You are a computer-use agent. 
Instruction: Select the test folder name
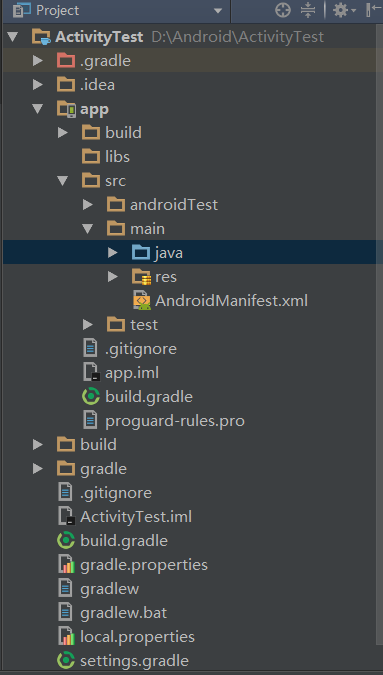click(x=144, y=325)
